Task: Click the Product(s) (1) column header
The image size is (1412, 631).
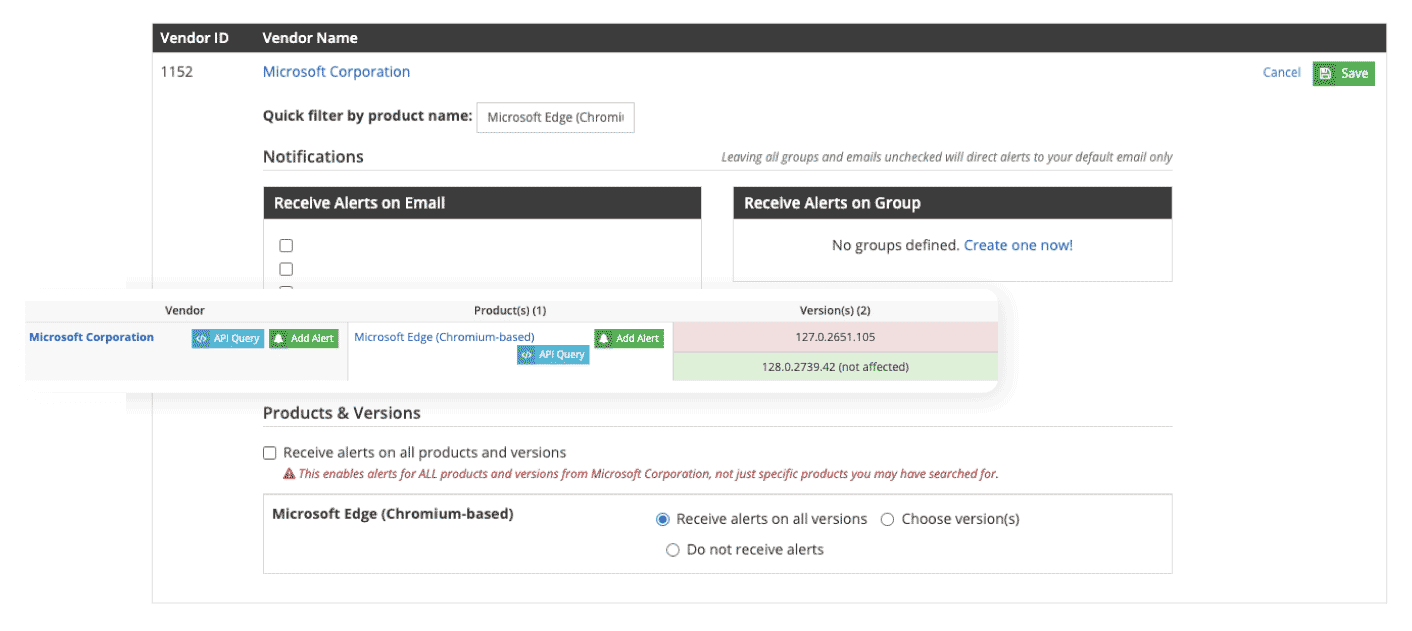Action: pyautogui.click(x=510, y=310)
